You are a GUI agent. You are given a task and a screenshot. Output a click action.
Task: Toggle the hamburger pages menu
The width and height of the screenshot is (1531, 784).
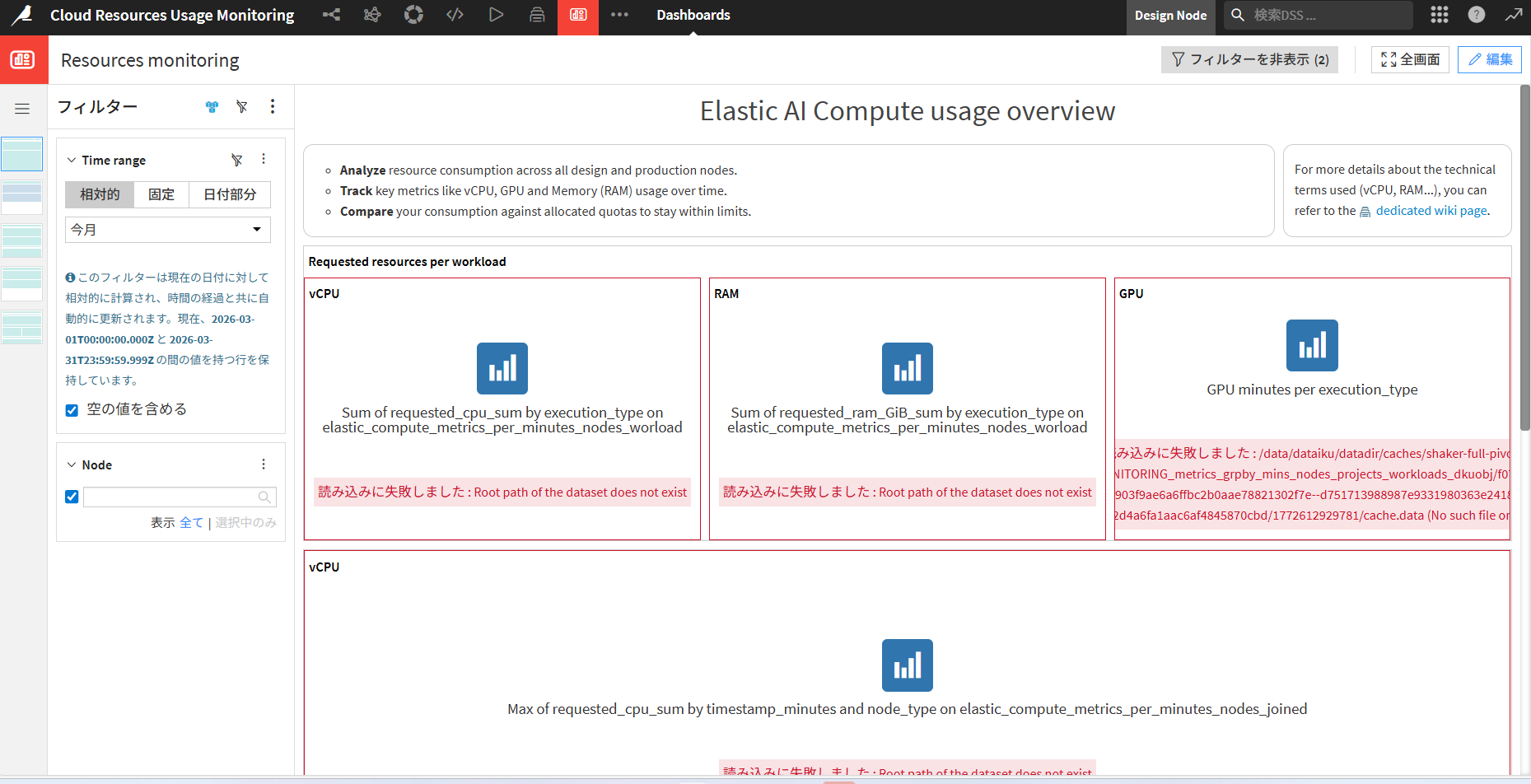click(22, 109)
